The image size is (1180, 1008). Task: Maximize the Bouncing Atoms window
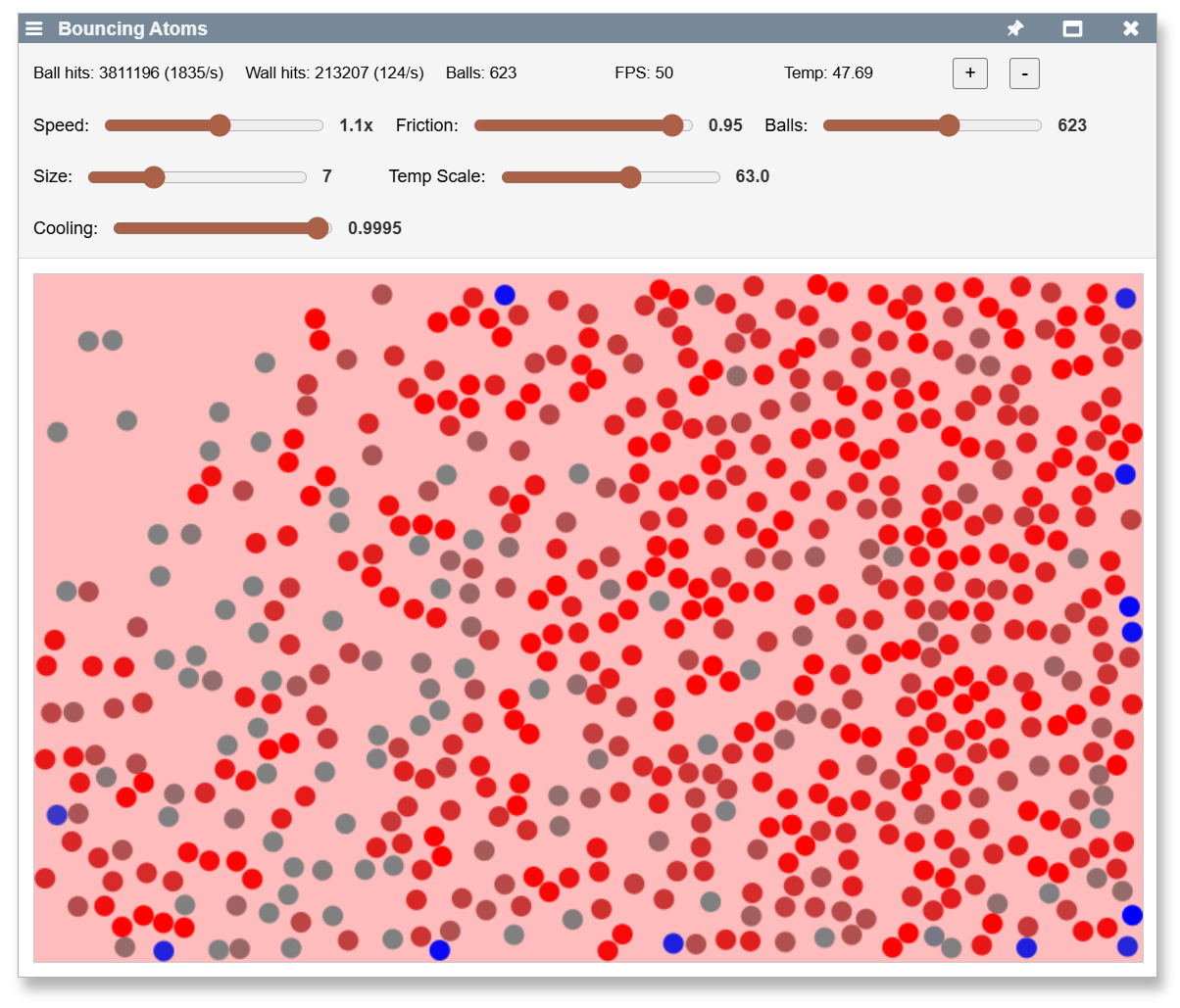(x=1072, y=28)
